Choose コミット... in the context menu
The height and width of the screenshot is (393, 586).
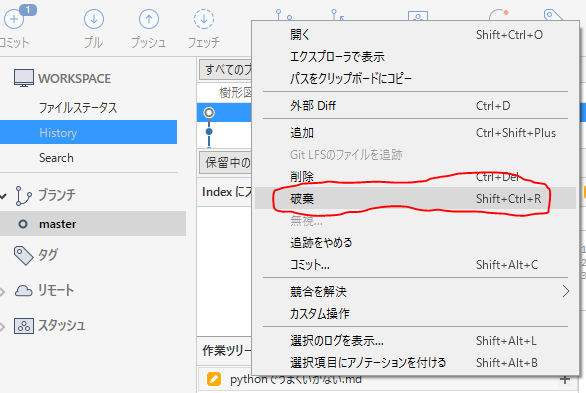416,264
